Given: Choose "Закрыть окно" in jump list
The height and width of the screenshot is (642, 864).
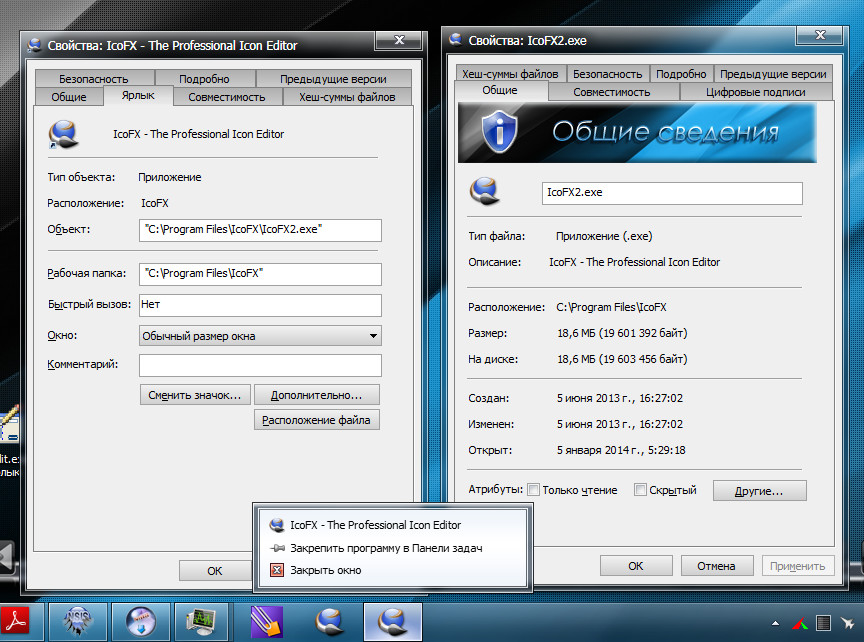Looking at the screenshot, I should click(x=325, y=570).
